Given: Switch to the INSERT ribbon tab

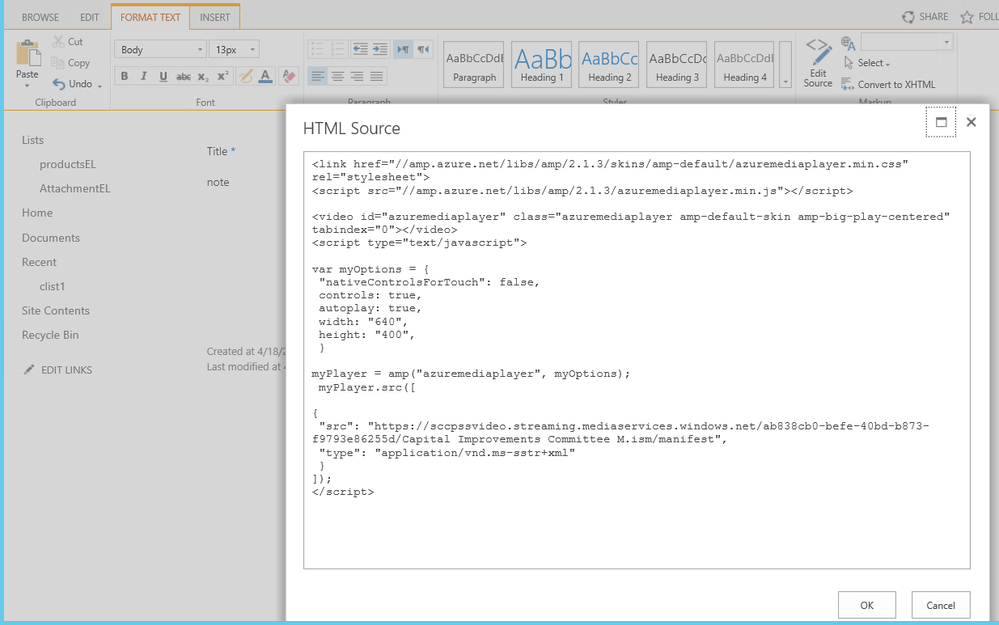Looking at the screenshot, I should point(214,17).
